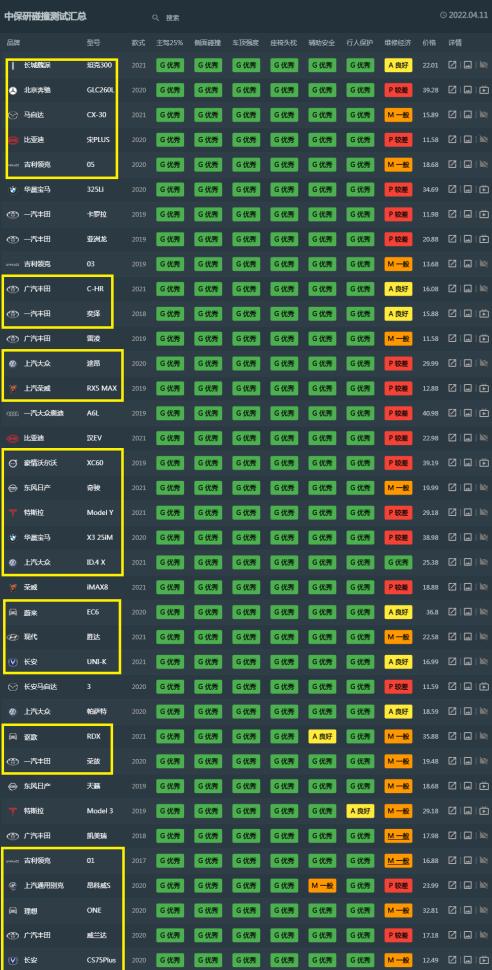
Task: Open the detail link for the ONE row
Action: [x=452, y=911]
